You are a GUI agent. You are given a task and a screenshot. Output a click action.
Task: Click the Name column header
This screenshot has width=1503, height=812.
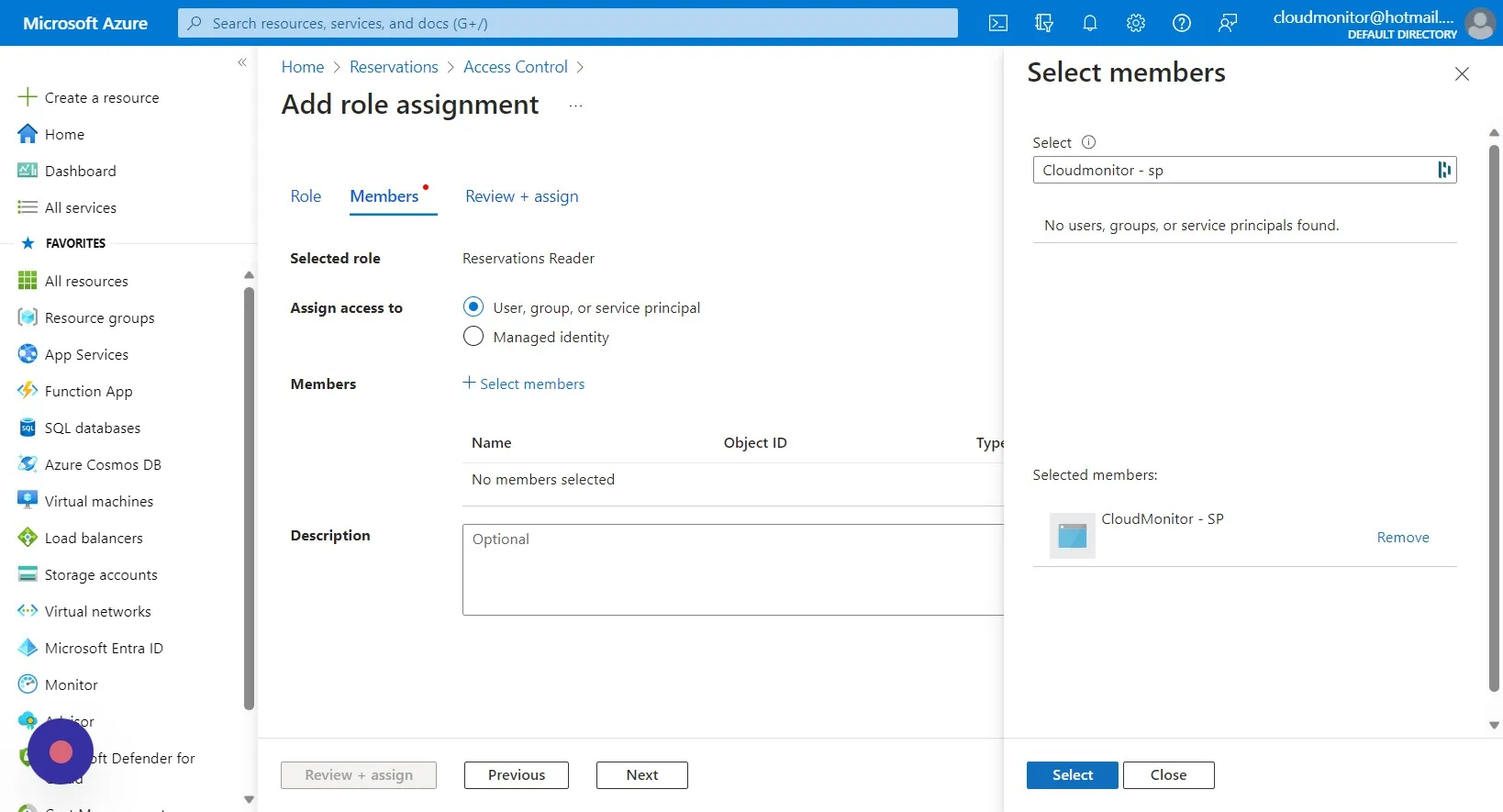coord(492,442)
